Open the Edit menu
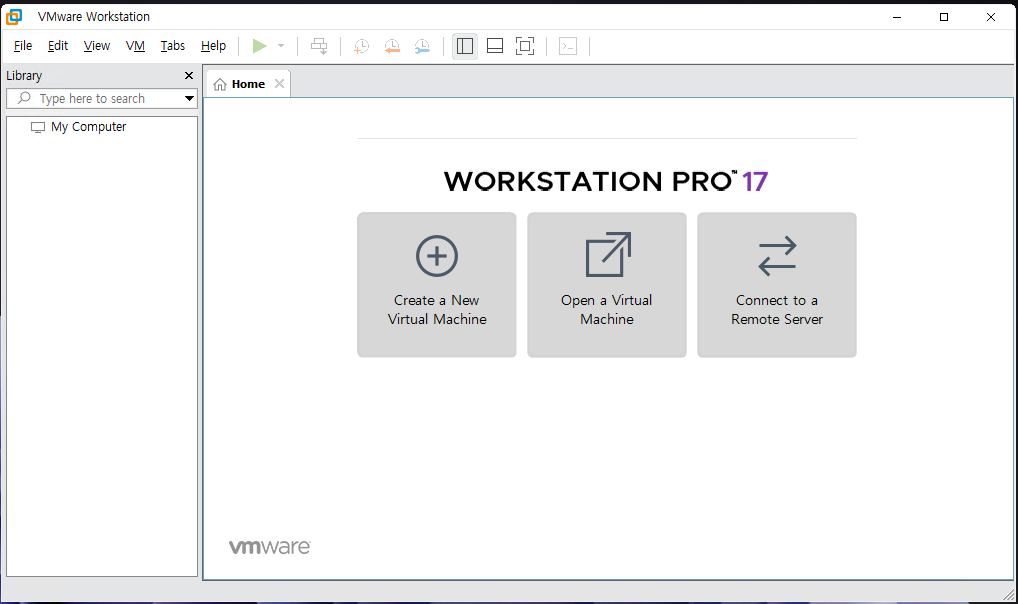This screenshot has height=604, width=1018. (58, 46)
